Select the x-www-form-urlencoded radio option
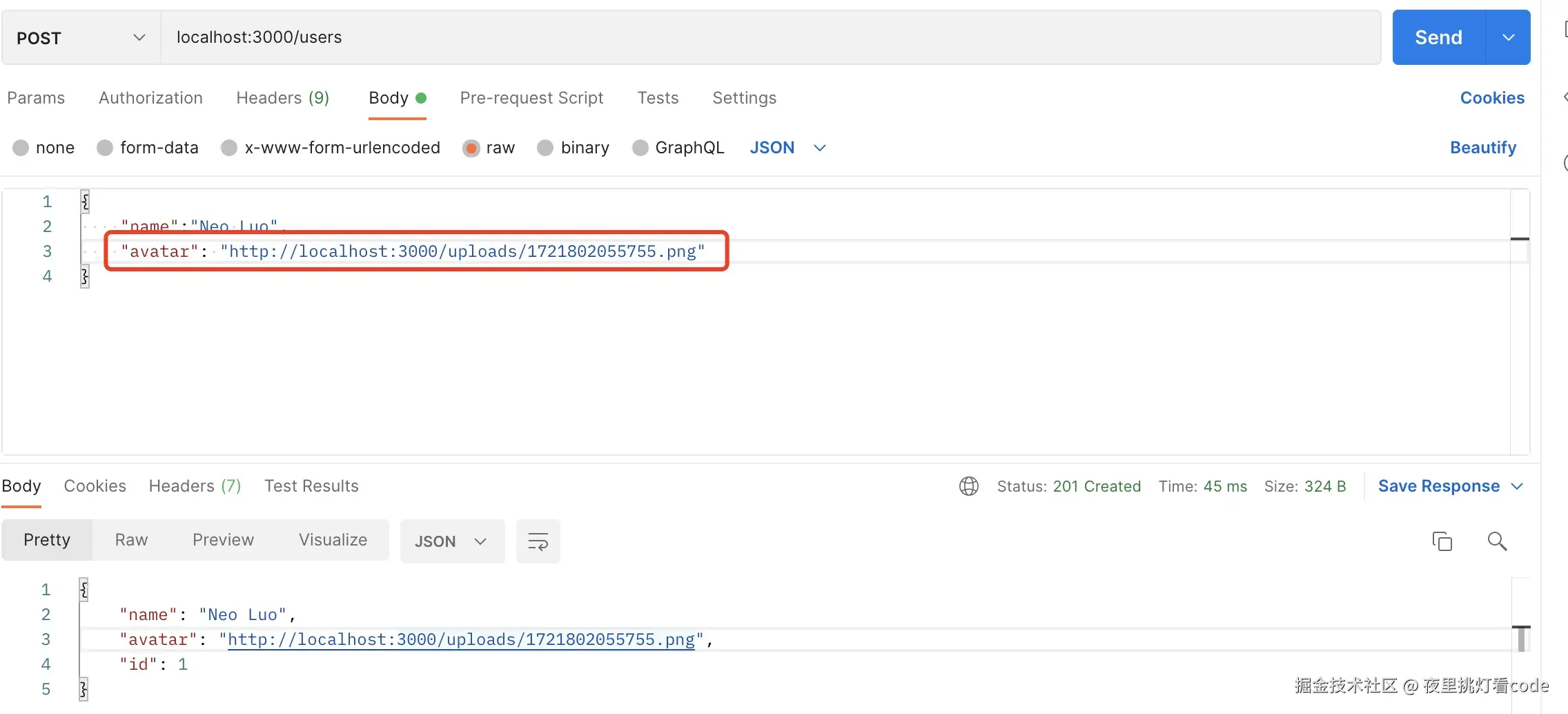The height and width of the screenshot is (714, 1568). click(x=229, y=148)
